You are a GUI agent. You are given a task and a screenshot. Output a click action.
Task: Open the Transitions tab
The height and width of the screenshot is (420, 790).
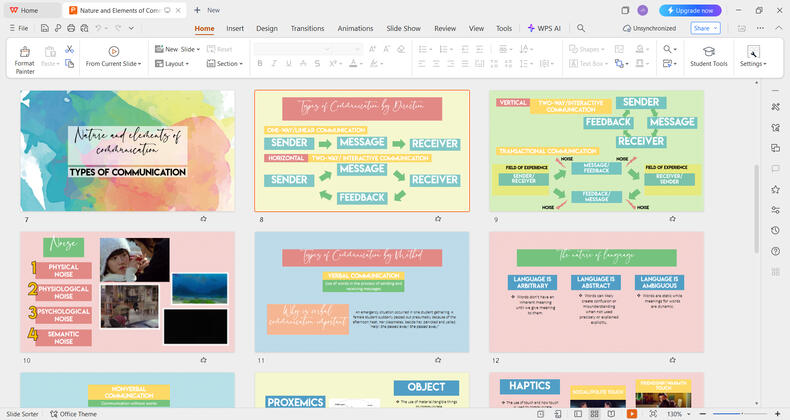click(x=307, y=28)
